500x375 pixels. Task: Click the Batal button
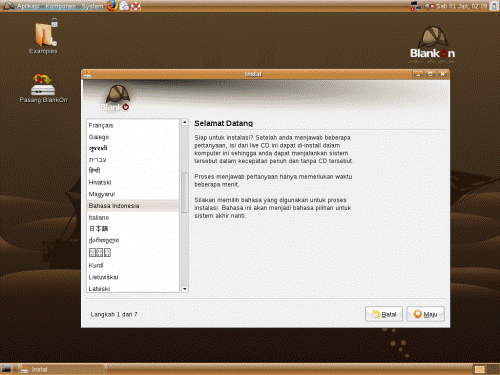click(x=384, y=314)
